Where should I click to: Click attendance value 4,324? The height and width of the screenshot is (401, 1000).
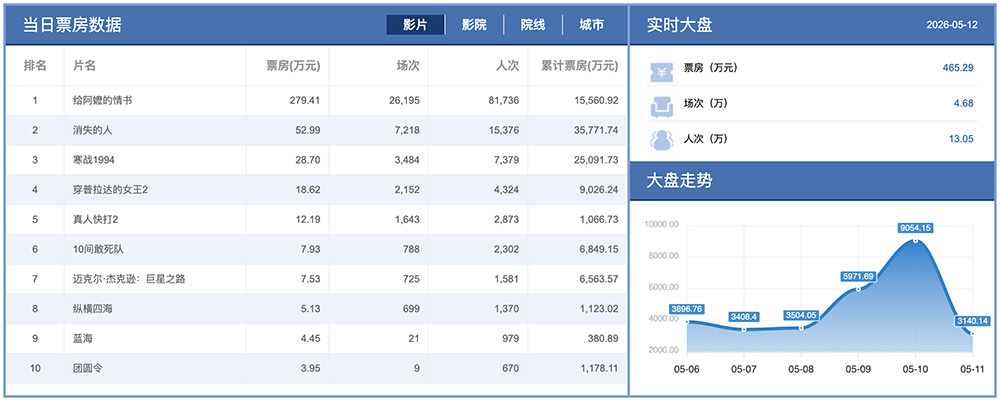(506, 190)
